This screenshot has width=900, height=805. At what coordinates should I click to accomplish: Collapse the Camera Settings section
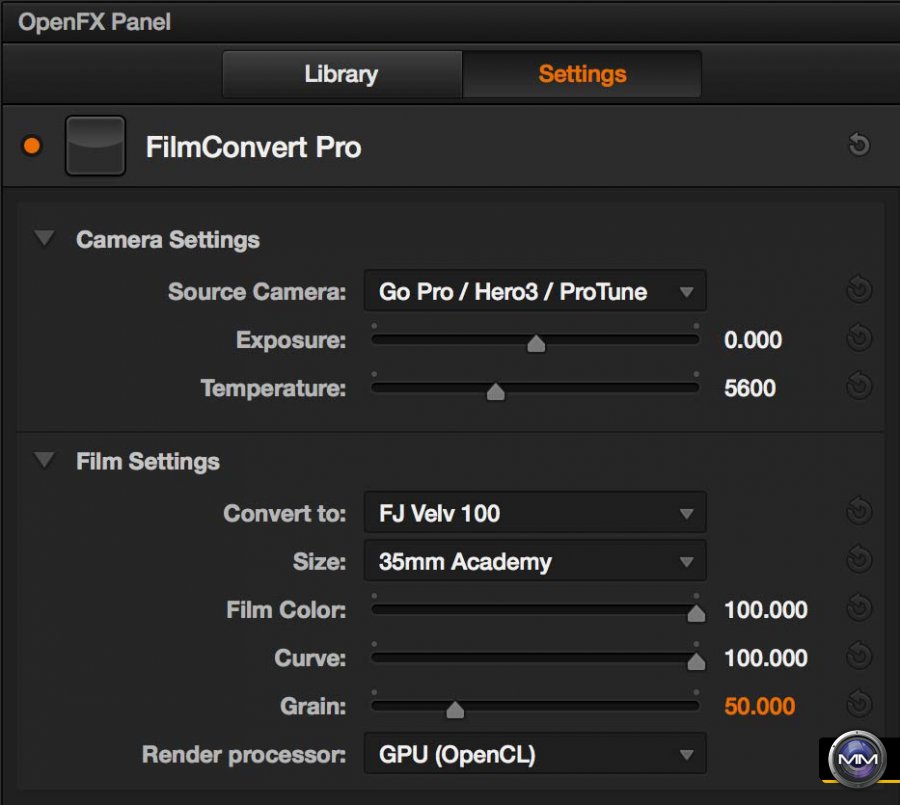44,239
